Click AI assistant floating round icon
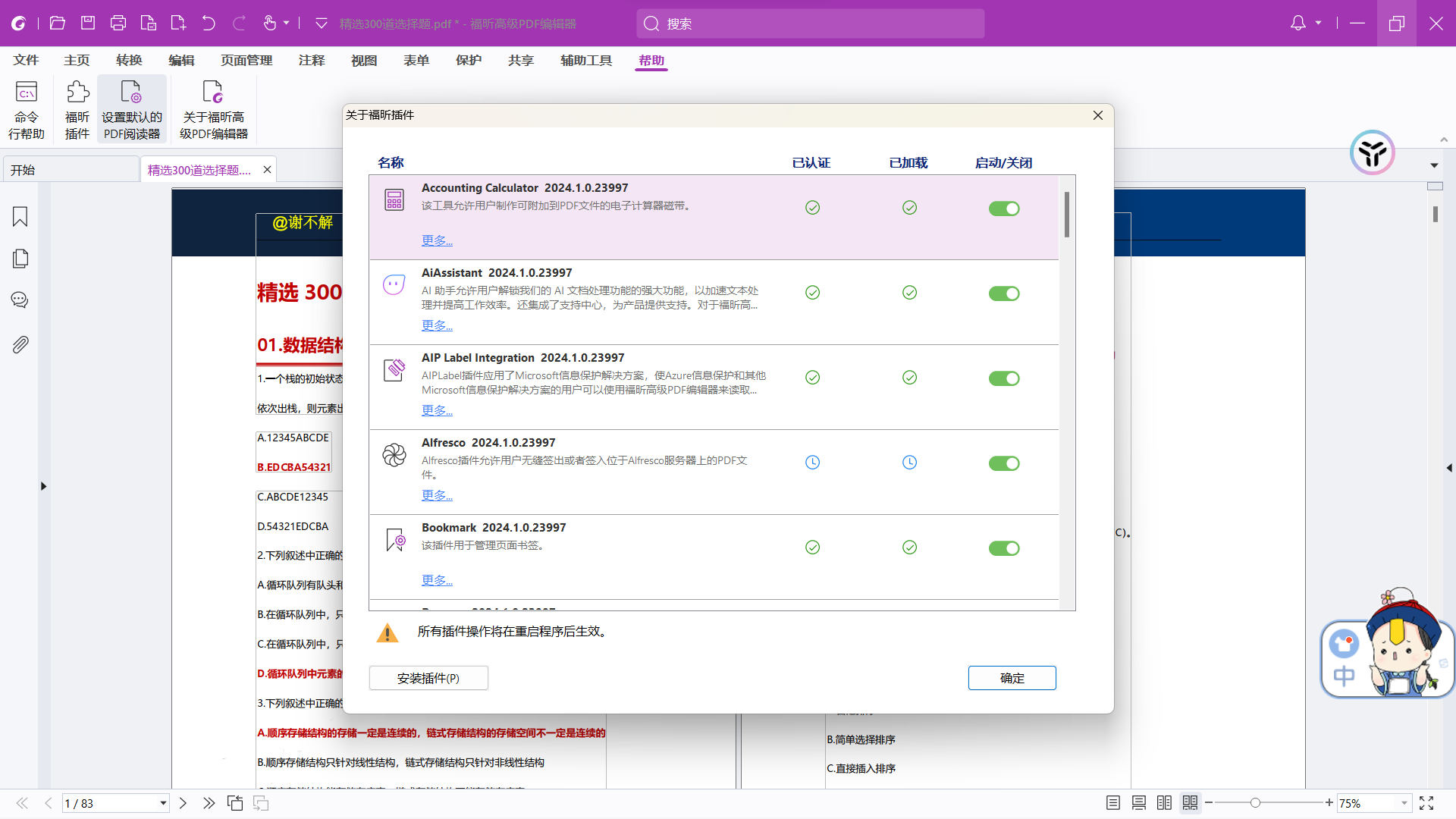 tap(1373, 152)
